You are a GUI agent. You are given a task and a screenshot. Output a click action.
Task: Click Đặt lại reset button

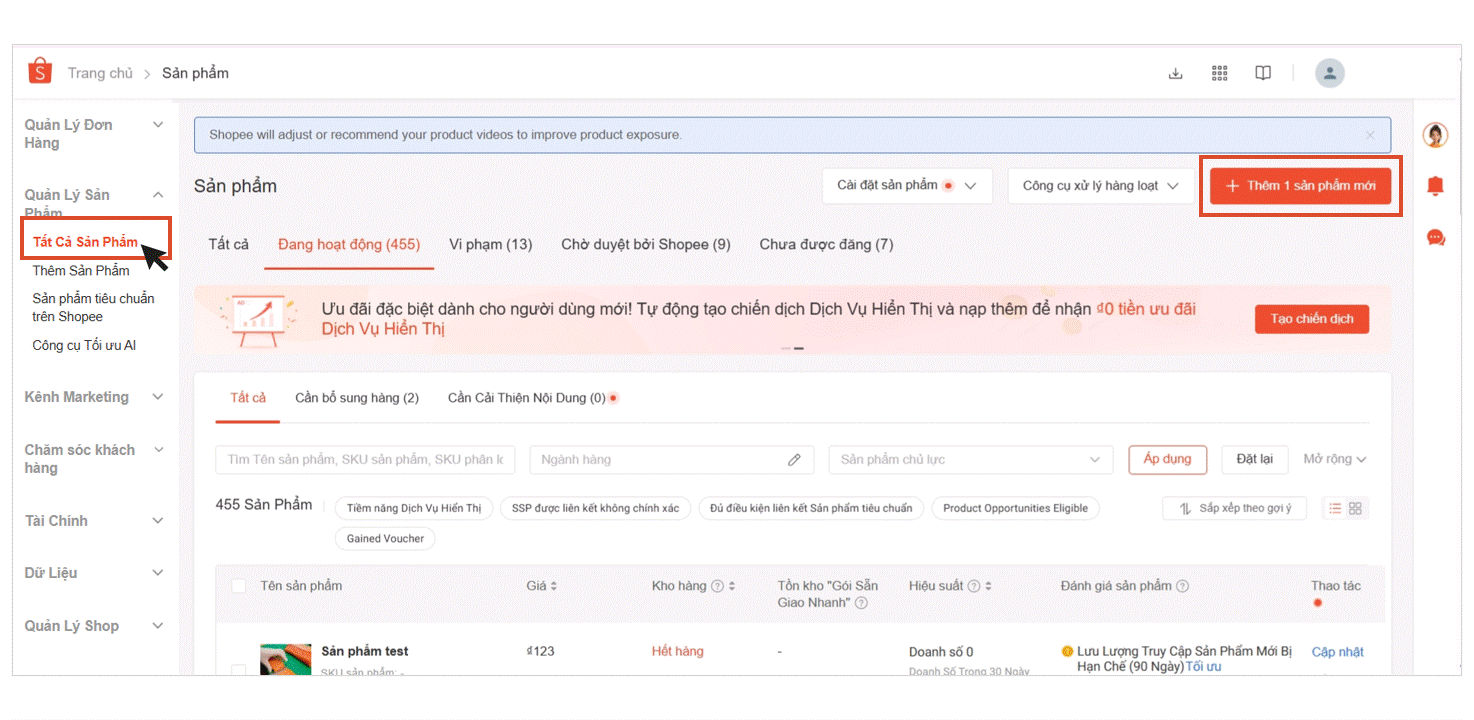(1255, 459)
